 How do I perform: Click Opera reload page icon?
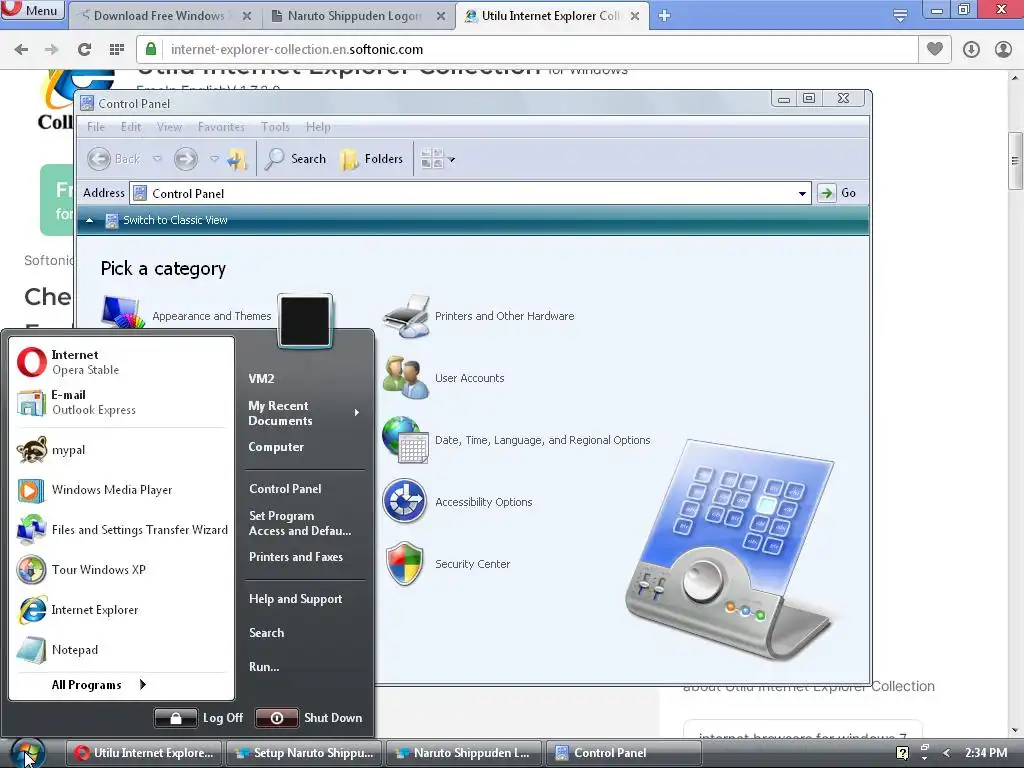84,49
